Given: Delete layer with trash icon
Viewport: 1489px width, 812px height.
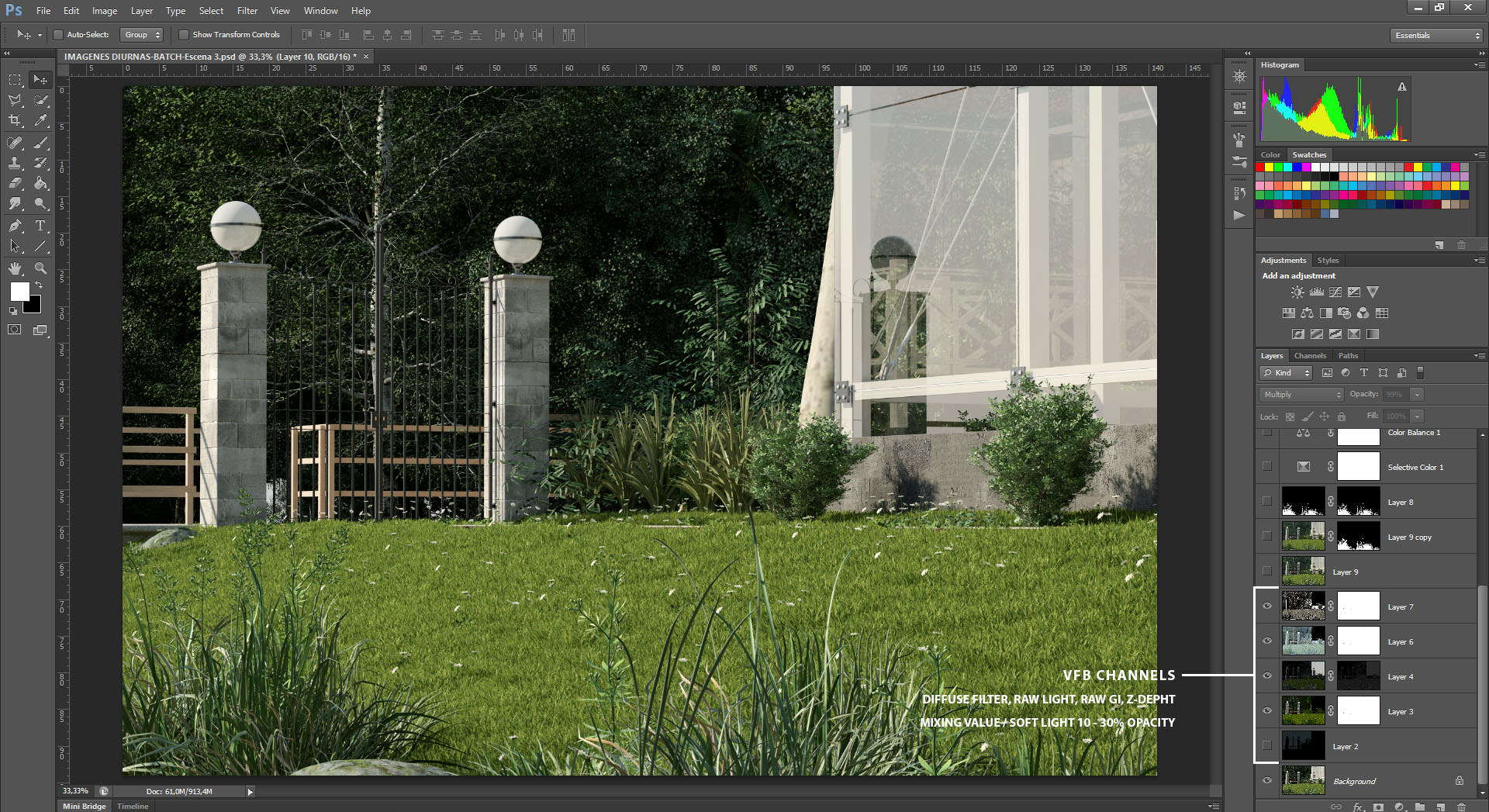Looking at the screenshot, I should (x=1461, y=807).
